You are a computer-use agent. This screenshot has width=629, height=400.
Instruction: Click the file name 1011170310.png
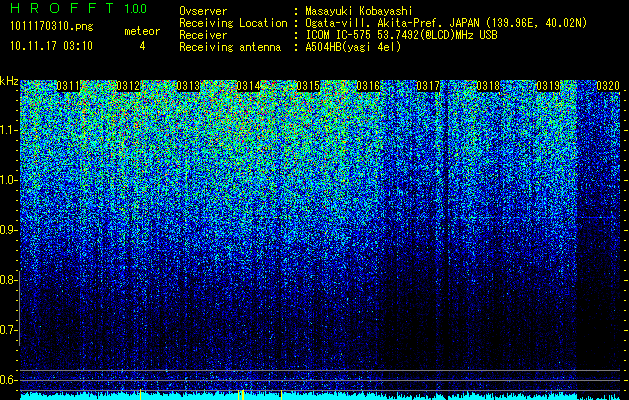tap(52, 26)
